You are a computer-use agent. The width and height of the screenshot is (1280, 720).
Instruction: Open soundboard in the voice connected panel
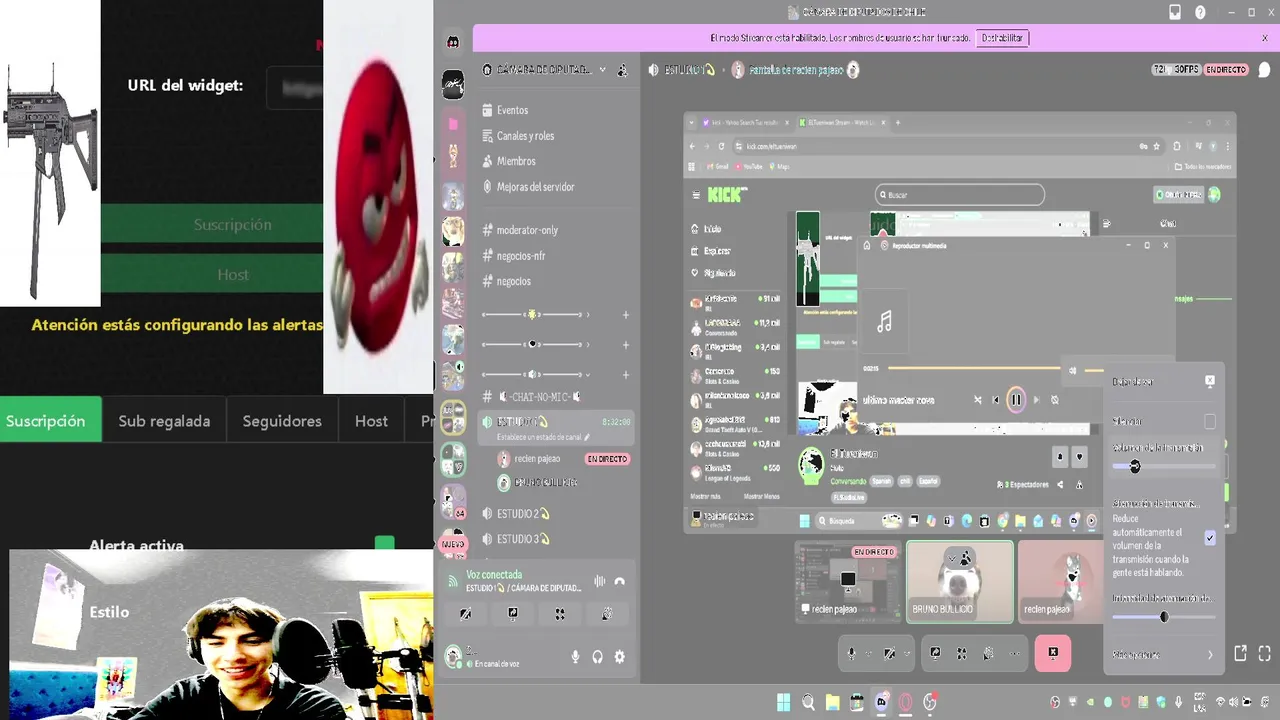pyautogui.click(x=607, y=614)
